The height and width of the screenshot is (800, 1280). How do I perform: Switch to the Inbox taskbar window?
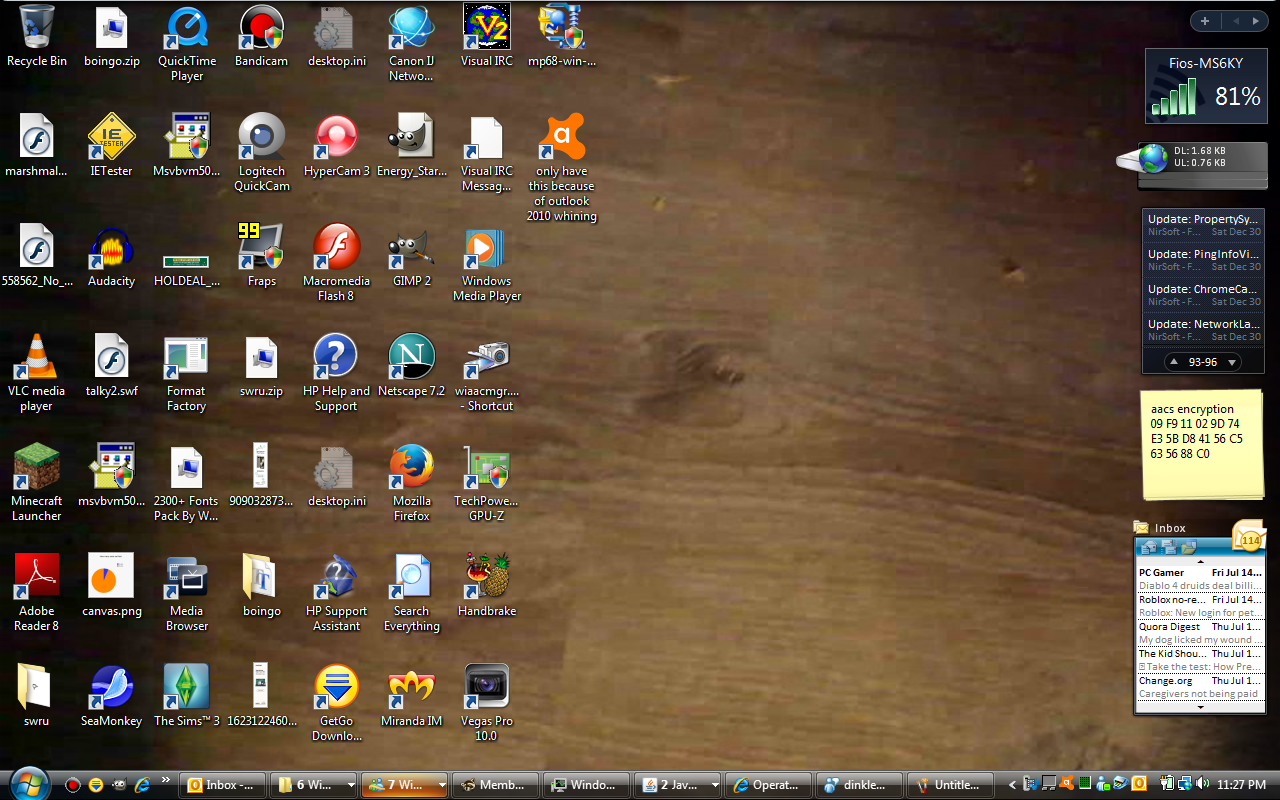pyautogui.click(x=226, y=785)
